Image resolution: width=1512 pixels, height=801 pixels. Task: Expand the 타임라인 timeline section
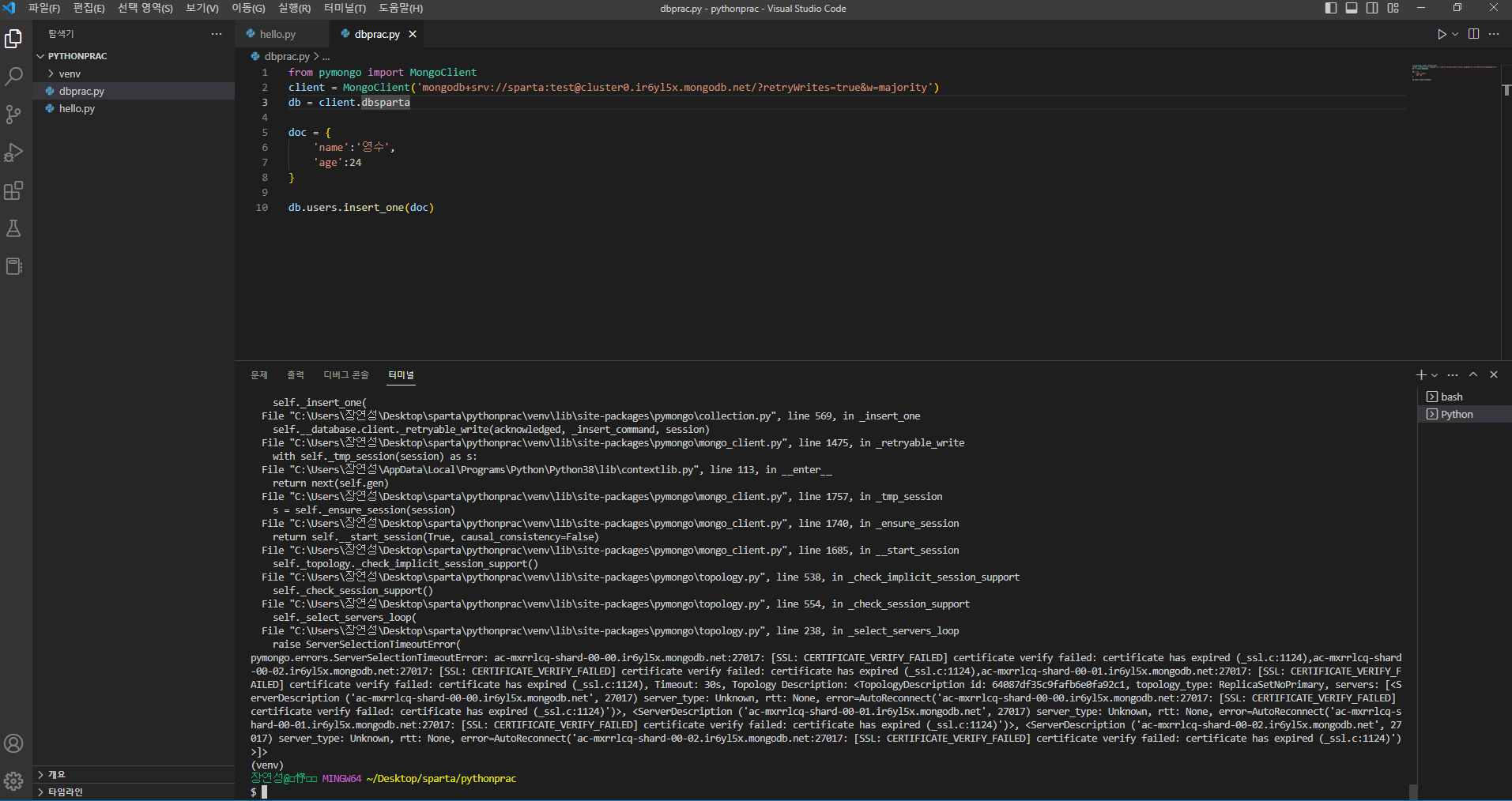click(134, 792)
